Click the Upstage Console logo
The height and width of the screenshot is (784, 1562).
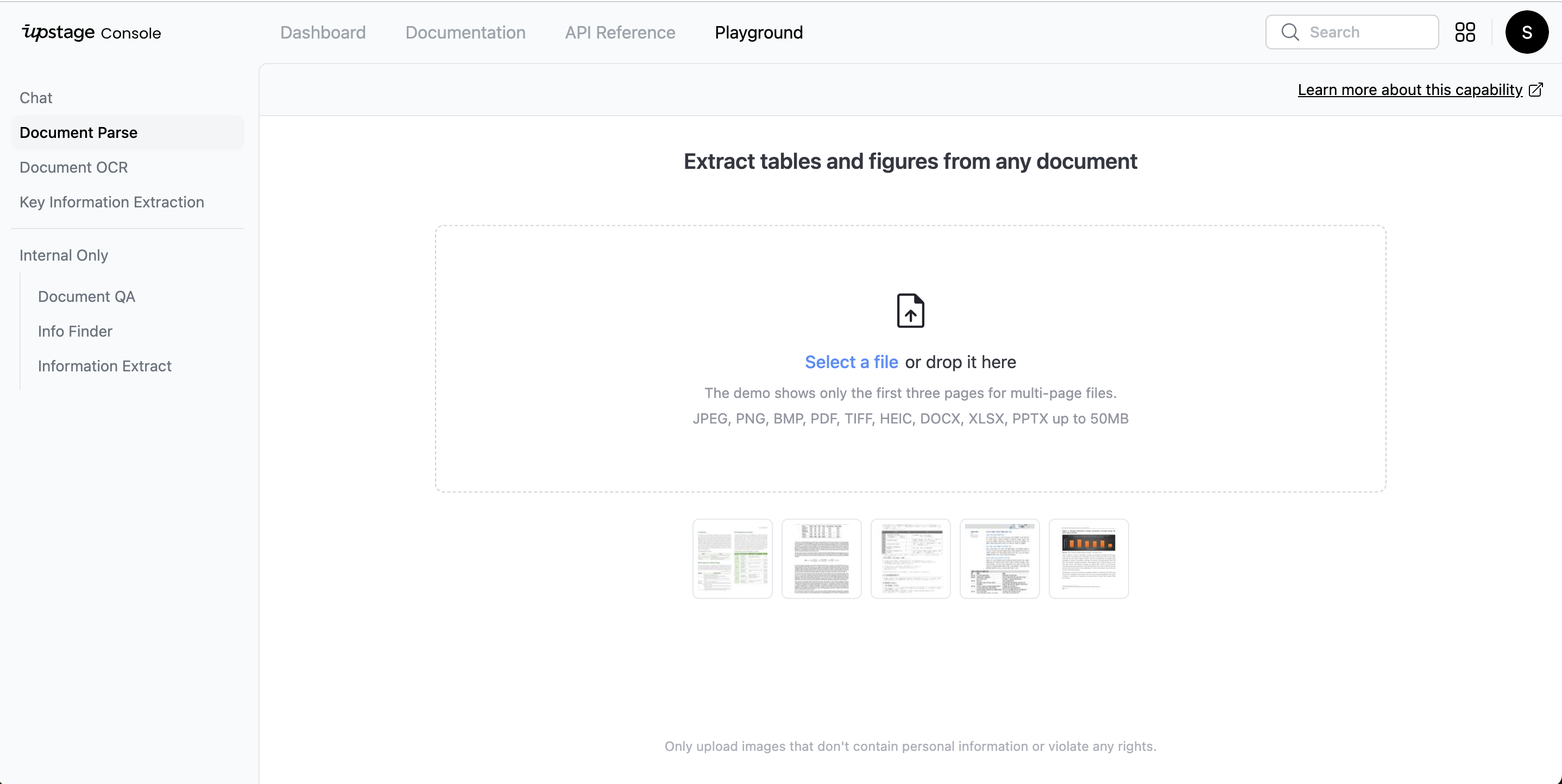tap(92, 32)
